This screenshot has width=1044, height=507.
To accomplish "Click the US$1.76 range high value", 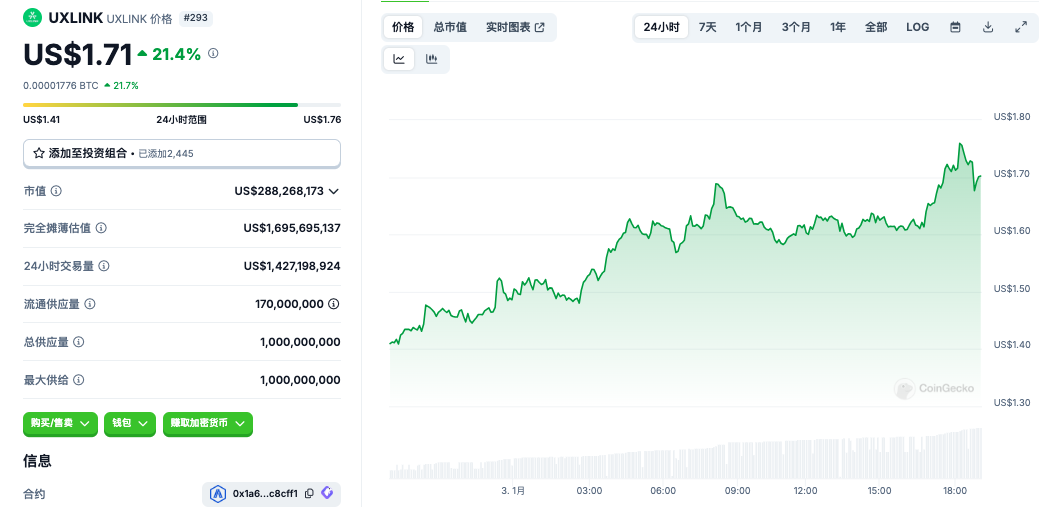I will tap(322, 120).
